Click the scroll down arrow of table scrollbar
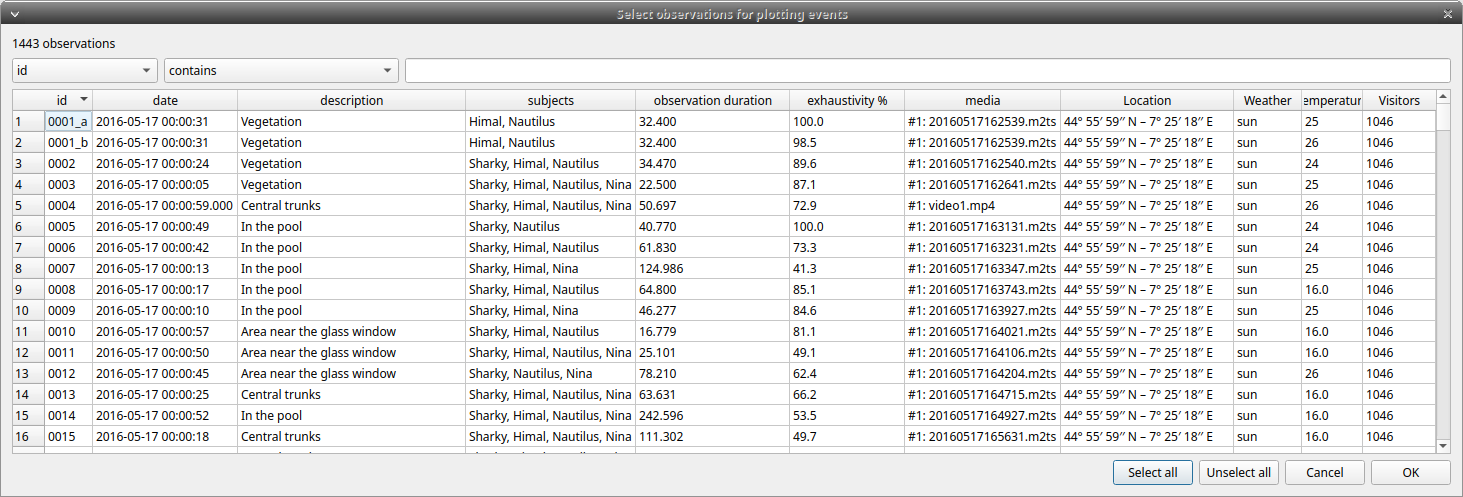The width and height of the screenshot is (1463, 497). 1442,446
